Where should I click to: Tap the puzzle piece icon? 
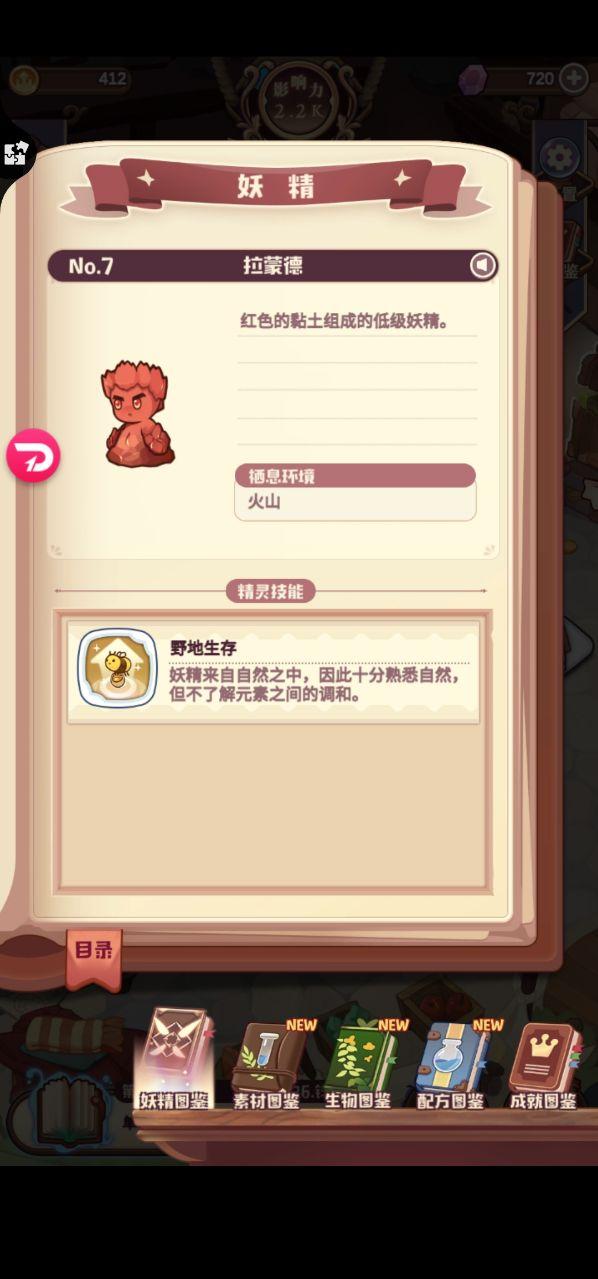[16, 153]
